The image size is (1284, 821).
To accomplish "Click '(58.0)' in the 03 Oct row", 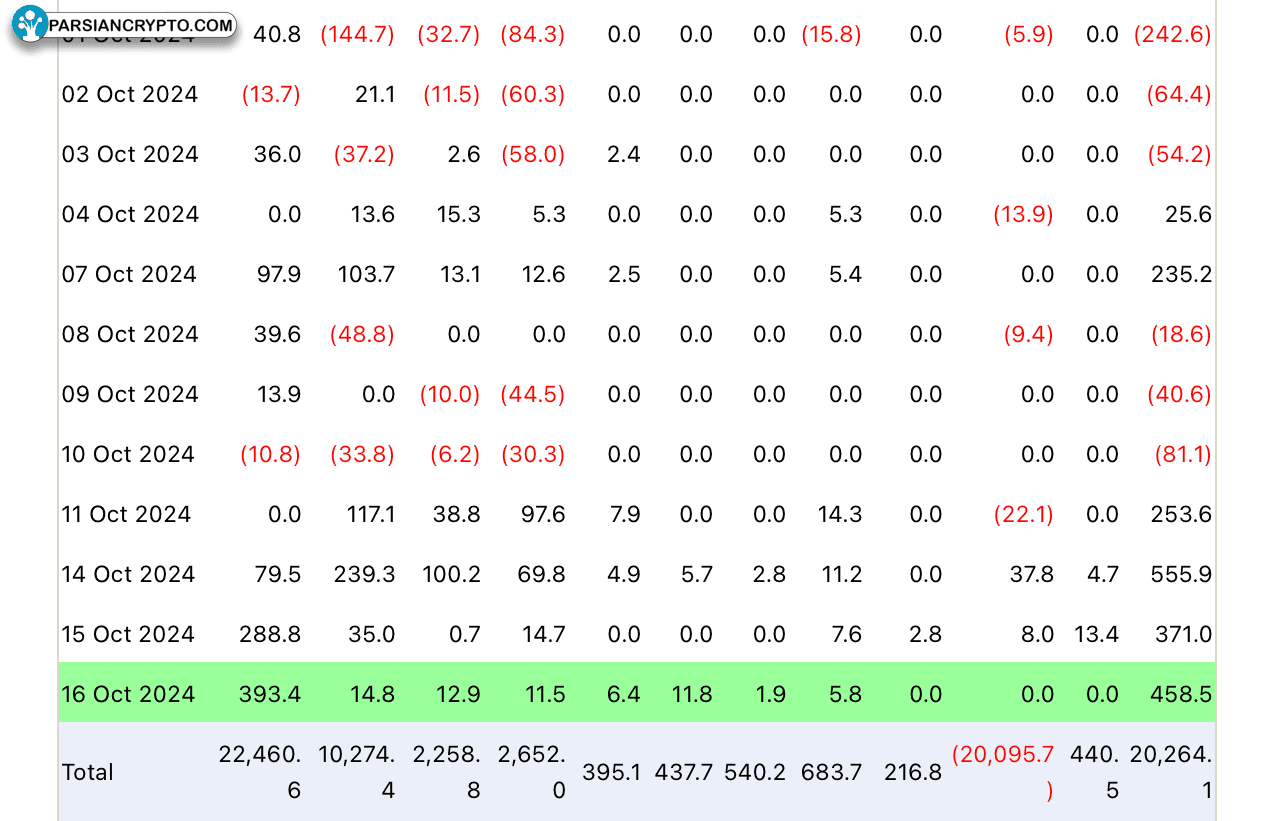I will (x=533, y=154).
